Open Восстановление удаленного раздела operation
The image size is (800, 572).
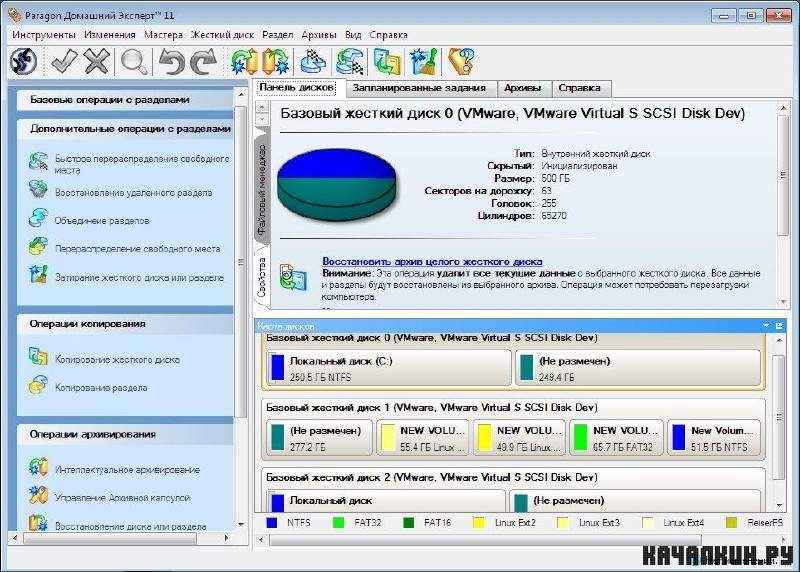click(134, 192)
